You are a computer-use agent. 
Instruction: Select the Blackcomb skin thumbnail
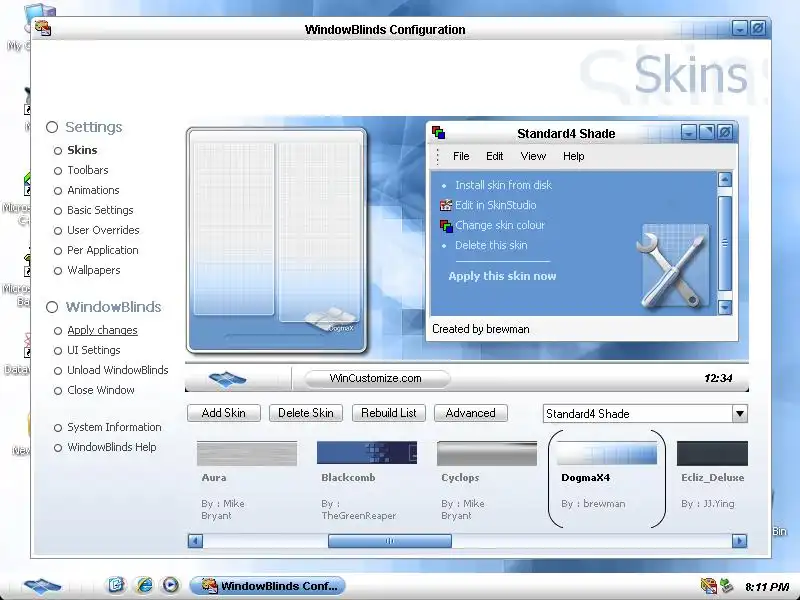[x=367, y=453]
